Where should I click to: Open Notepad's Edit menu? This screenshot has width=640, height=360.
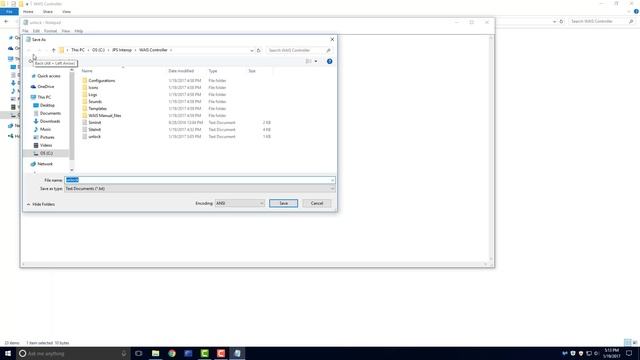click(x=36, y=31)
